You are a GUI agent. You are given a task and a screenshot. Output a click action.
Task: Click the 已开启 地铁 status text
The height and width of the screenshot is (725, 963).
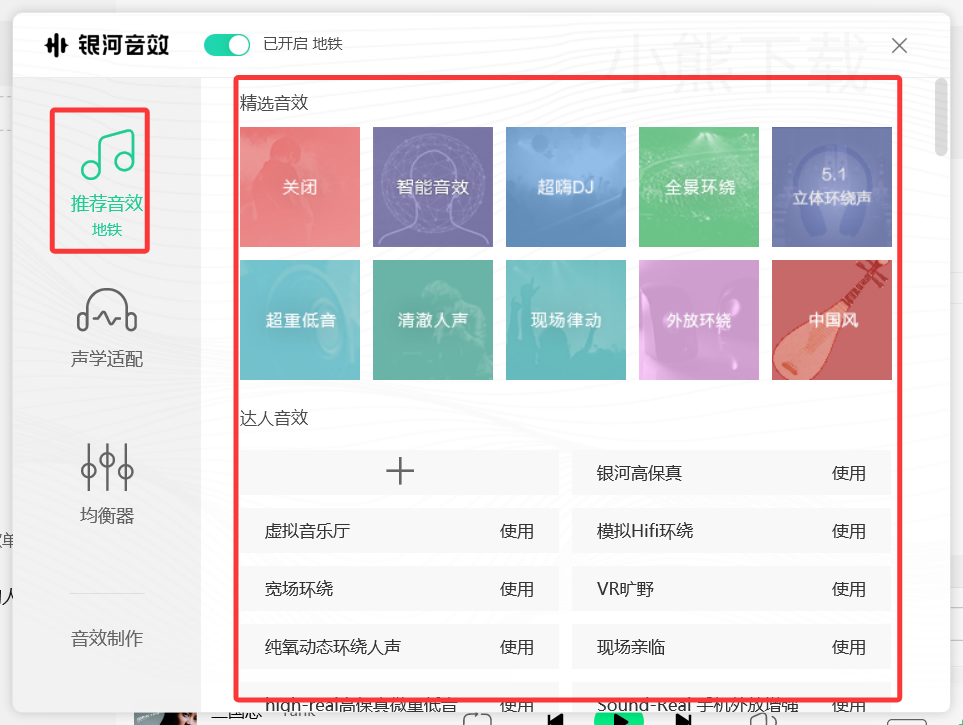[303, 44]
